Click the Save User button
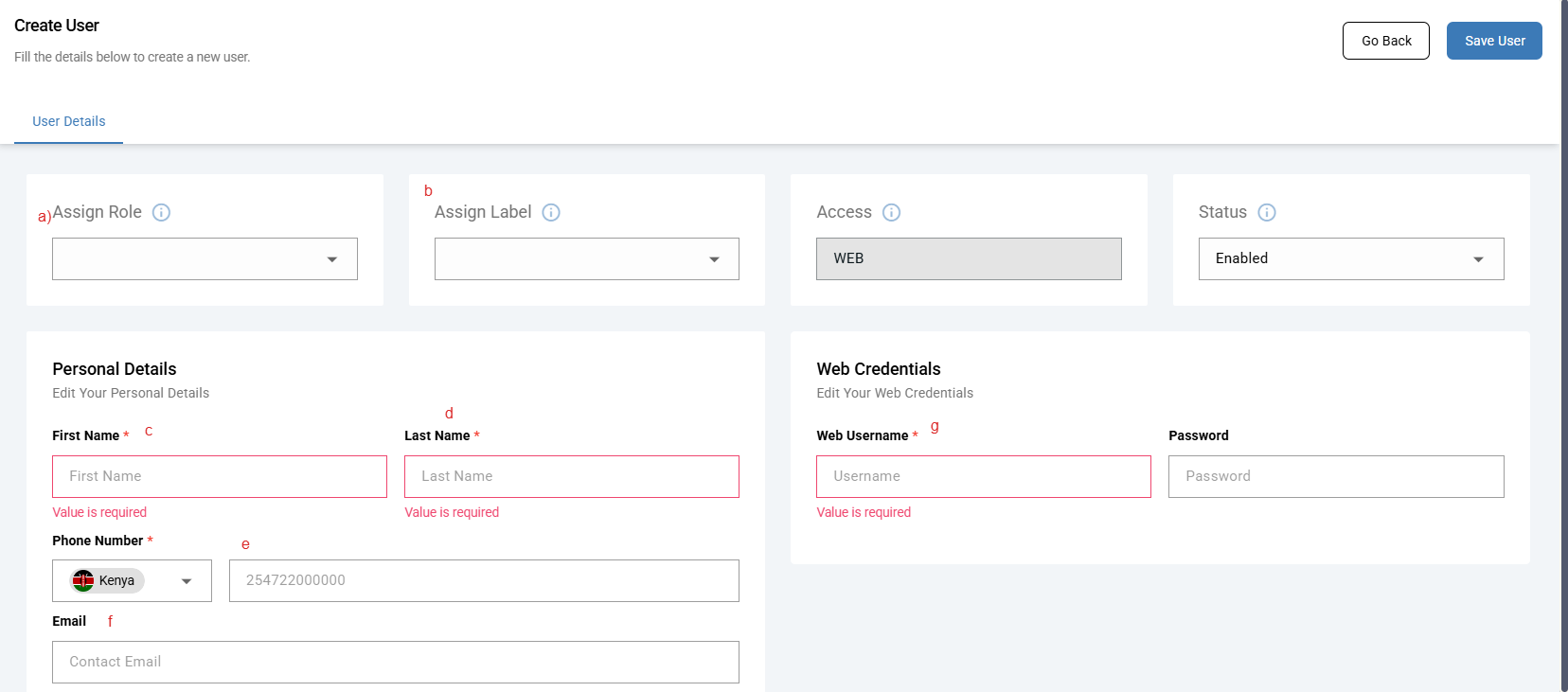This screenshot has width=1568, height=692. pos(1494,41)
